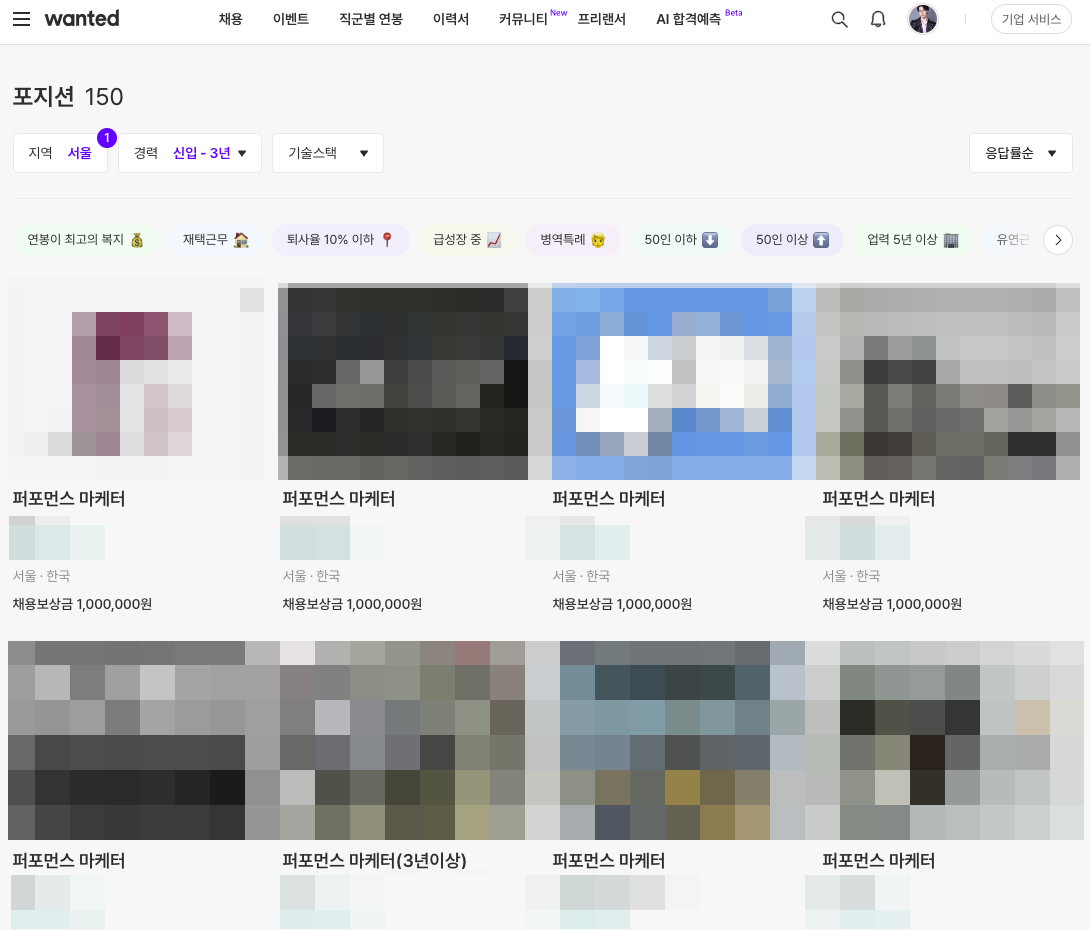This screenshot has height=930, width=1090.
Task: Click the 기업 서비스 button
Action: tap(1031, 18)
